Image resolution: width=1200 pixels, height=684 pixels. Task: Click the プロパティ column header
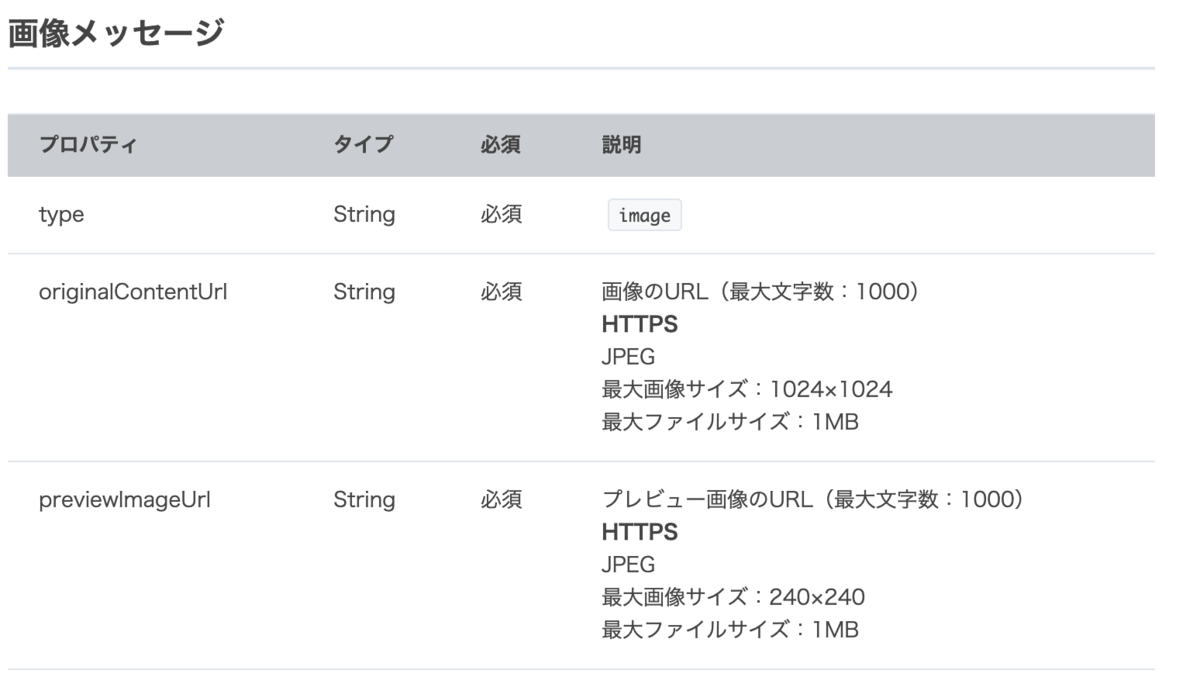[87, 145]
